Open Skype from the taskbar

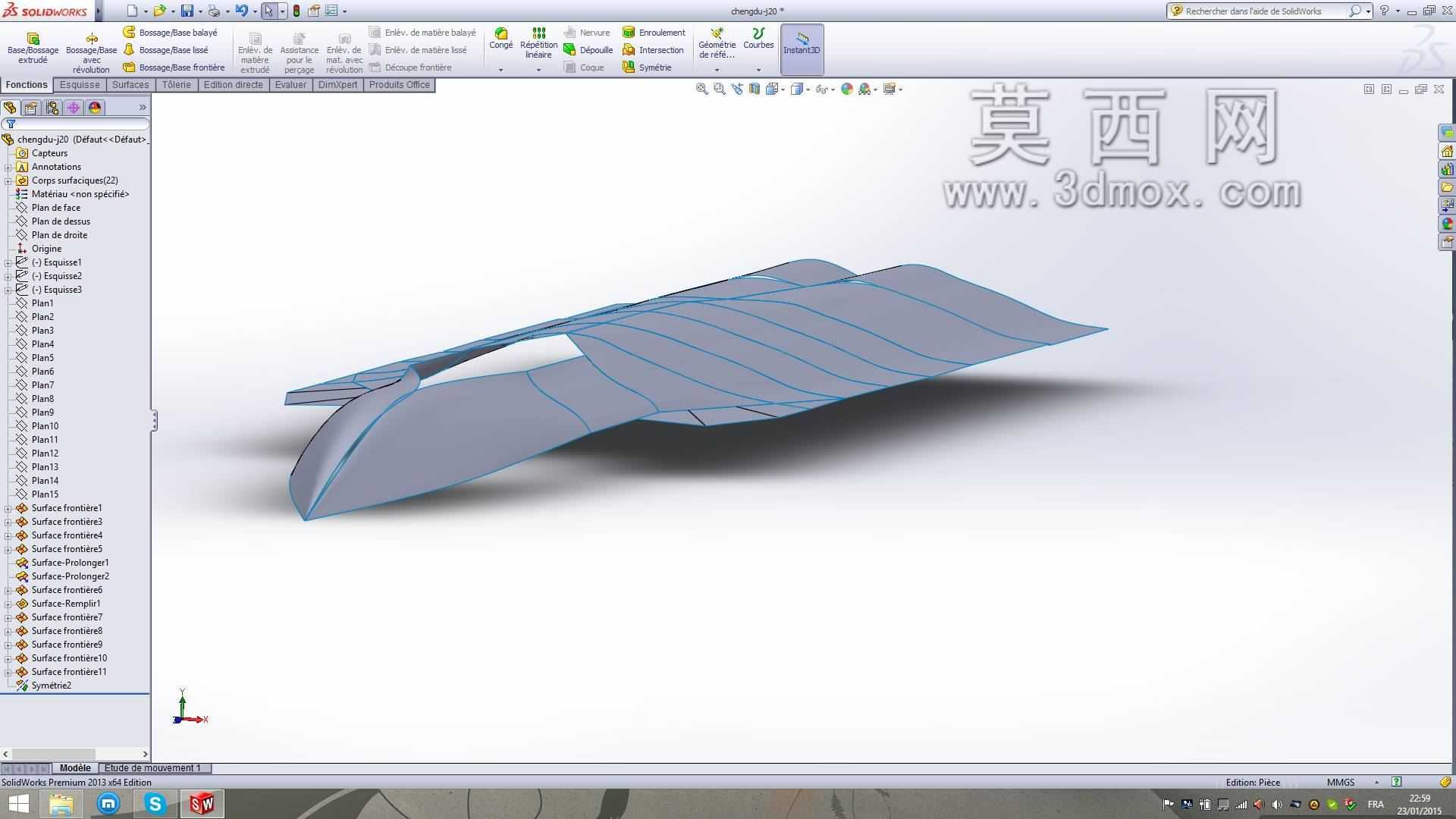pyautogui.click(x=155, y=804)
